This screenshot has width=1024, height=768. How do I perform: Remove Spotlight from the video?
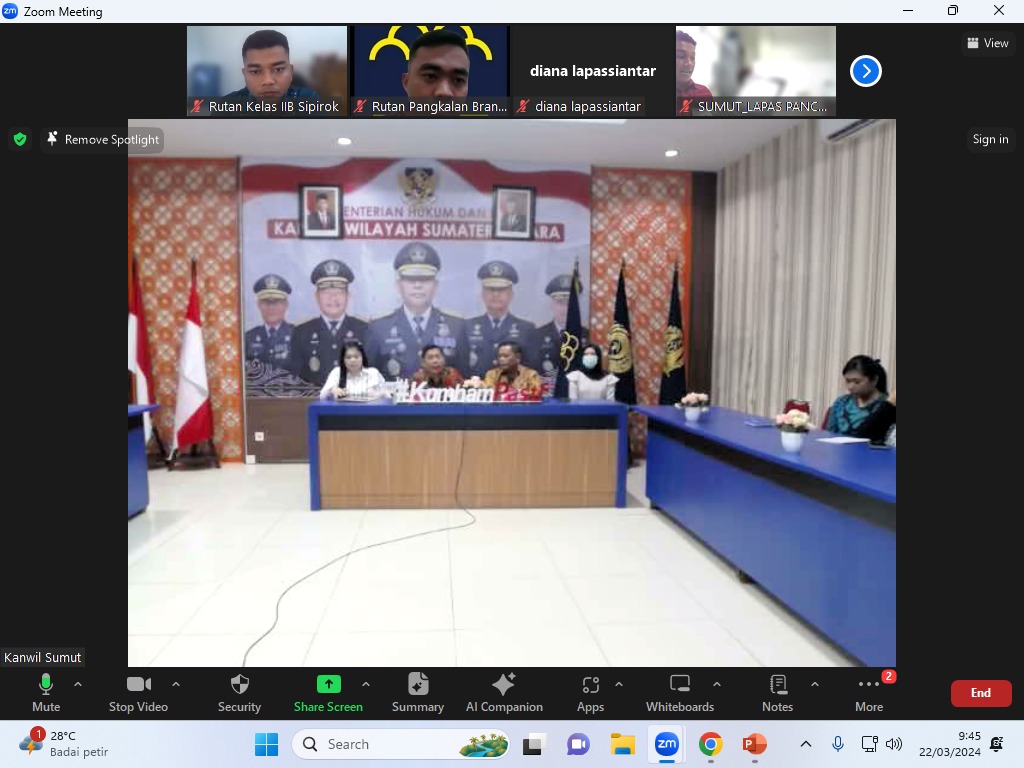coord(103,140)
